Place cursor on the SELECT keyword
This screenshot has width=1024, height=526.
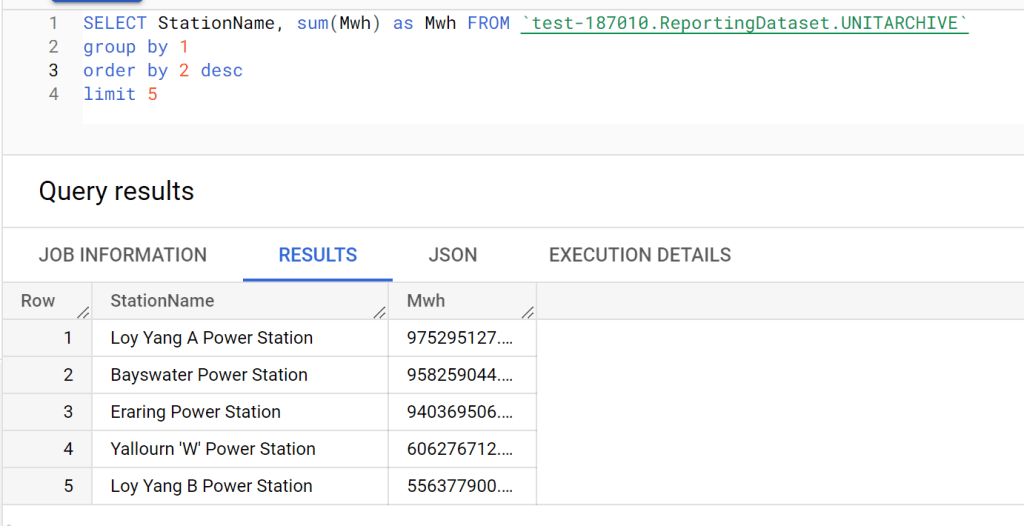pyautogui.click(x=115, y=23)
